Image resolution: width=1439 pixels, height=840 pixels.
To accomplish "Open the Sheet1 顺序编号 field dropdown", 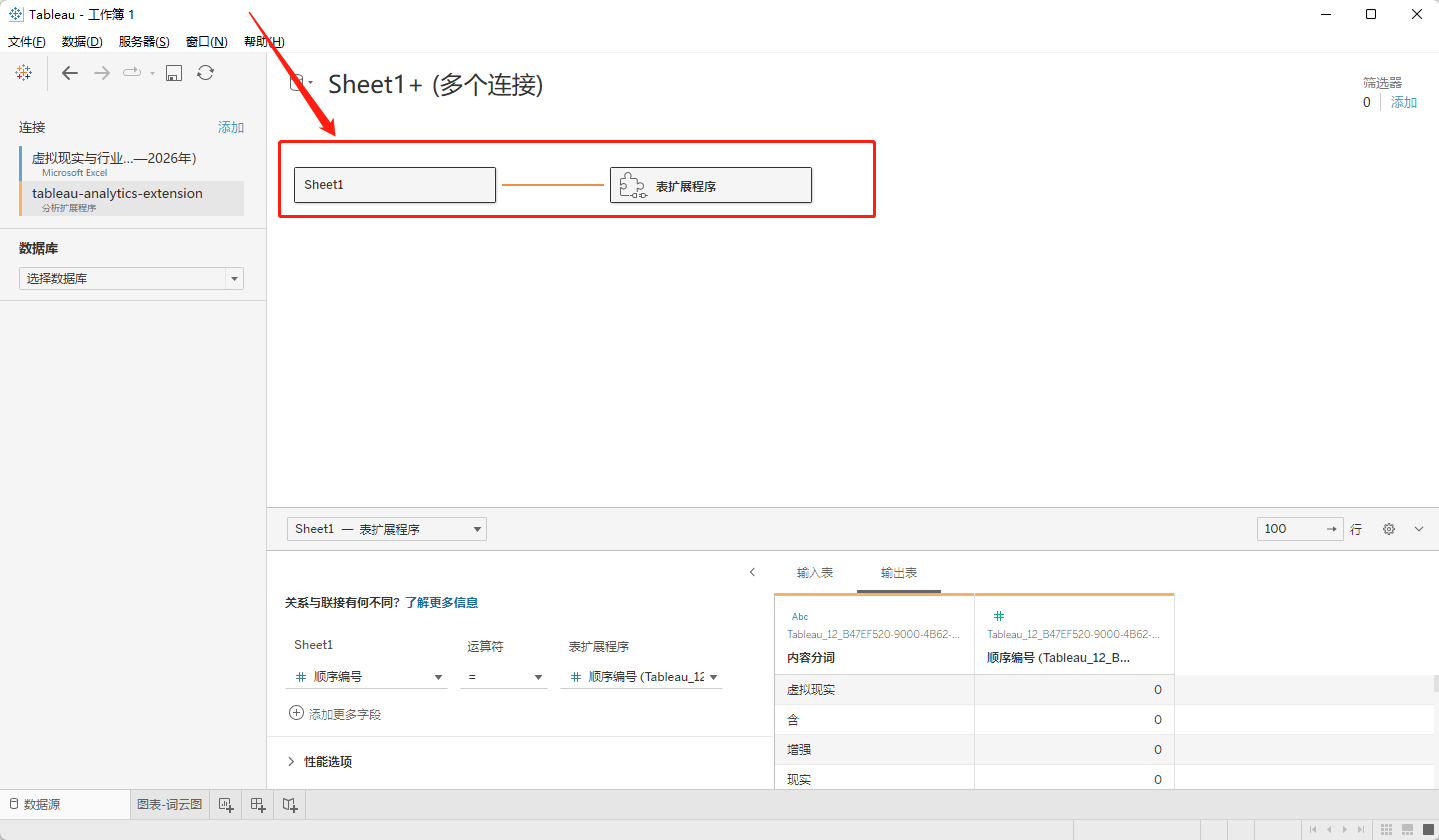I will [367, 677].
